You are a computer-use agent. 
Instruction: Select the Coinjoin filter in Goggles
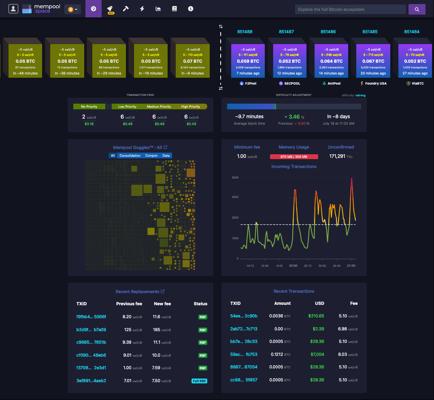click(x=151, y=156)
